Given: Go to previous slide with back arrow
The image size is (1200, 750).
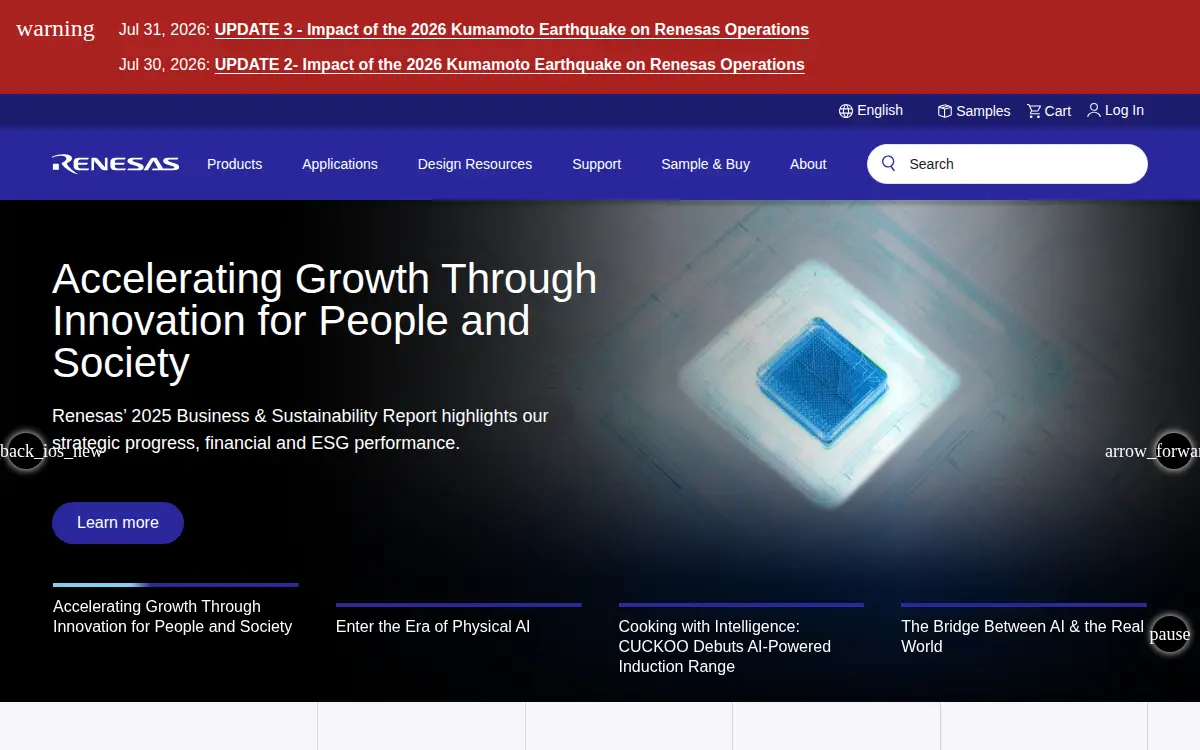Looking at the screenshot, I should click(26, 451).
